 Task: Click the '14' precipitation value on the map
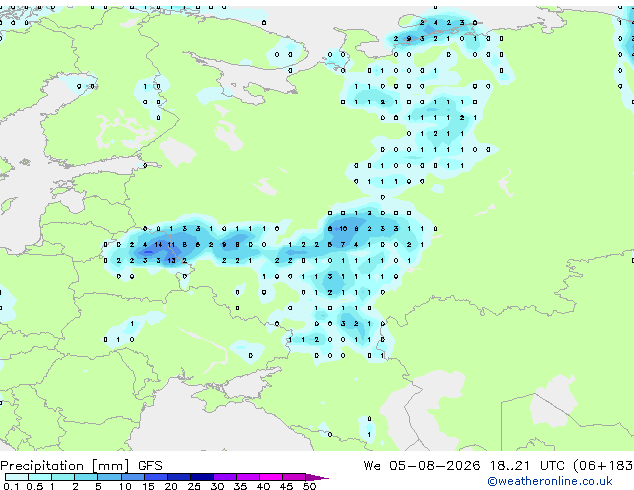(x=158, y=245)
